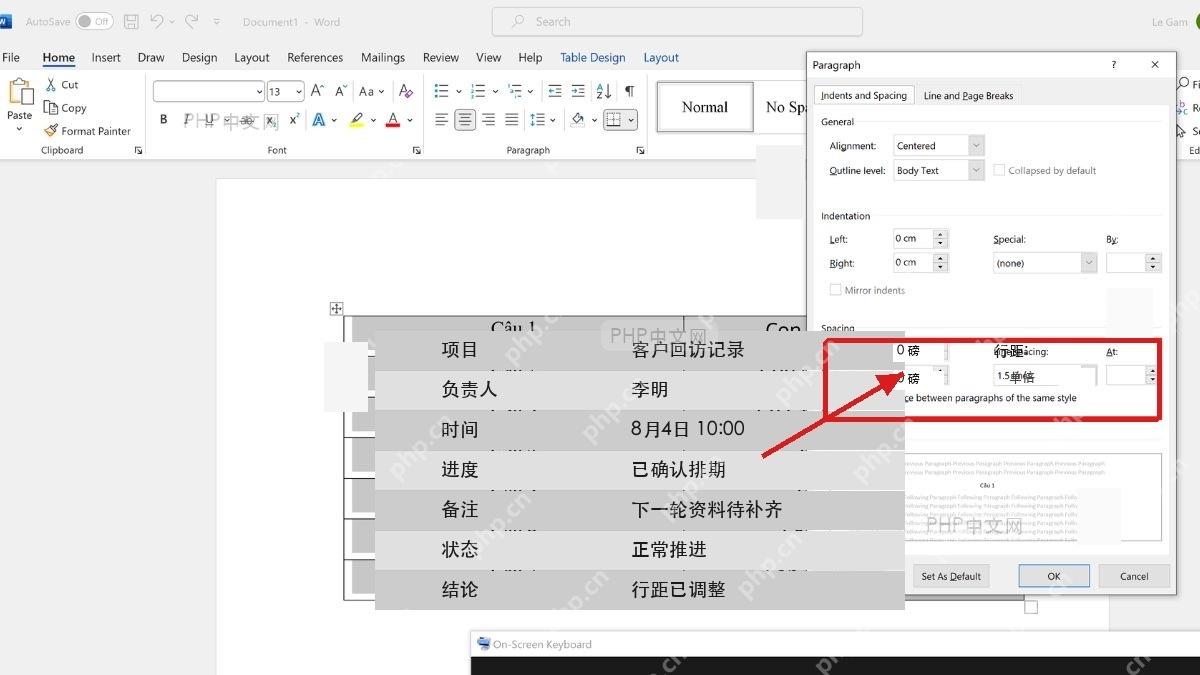The image size is (1200, 675).
Task: Open Line and Page Breaks tab
Action: click(968, 96)
